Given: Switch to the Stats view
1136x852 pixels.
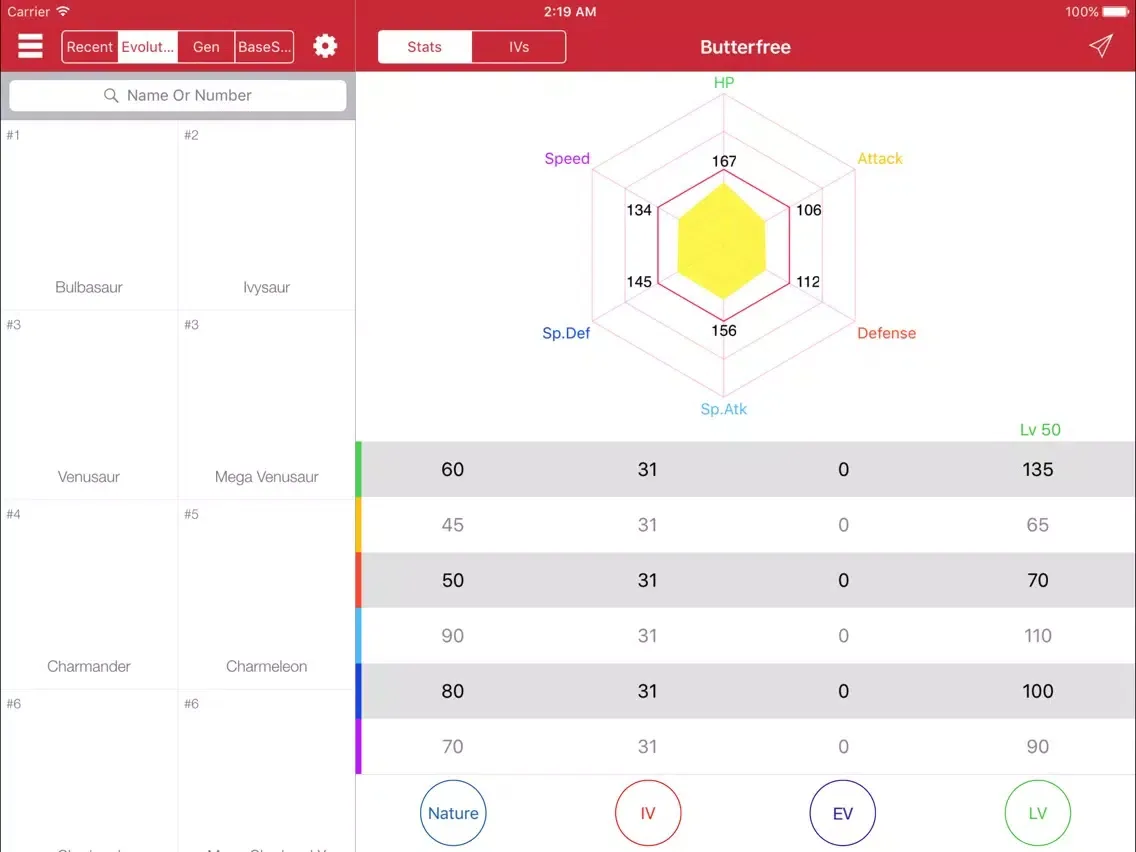Looking at the screenshot, I should click(425, 47).
